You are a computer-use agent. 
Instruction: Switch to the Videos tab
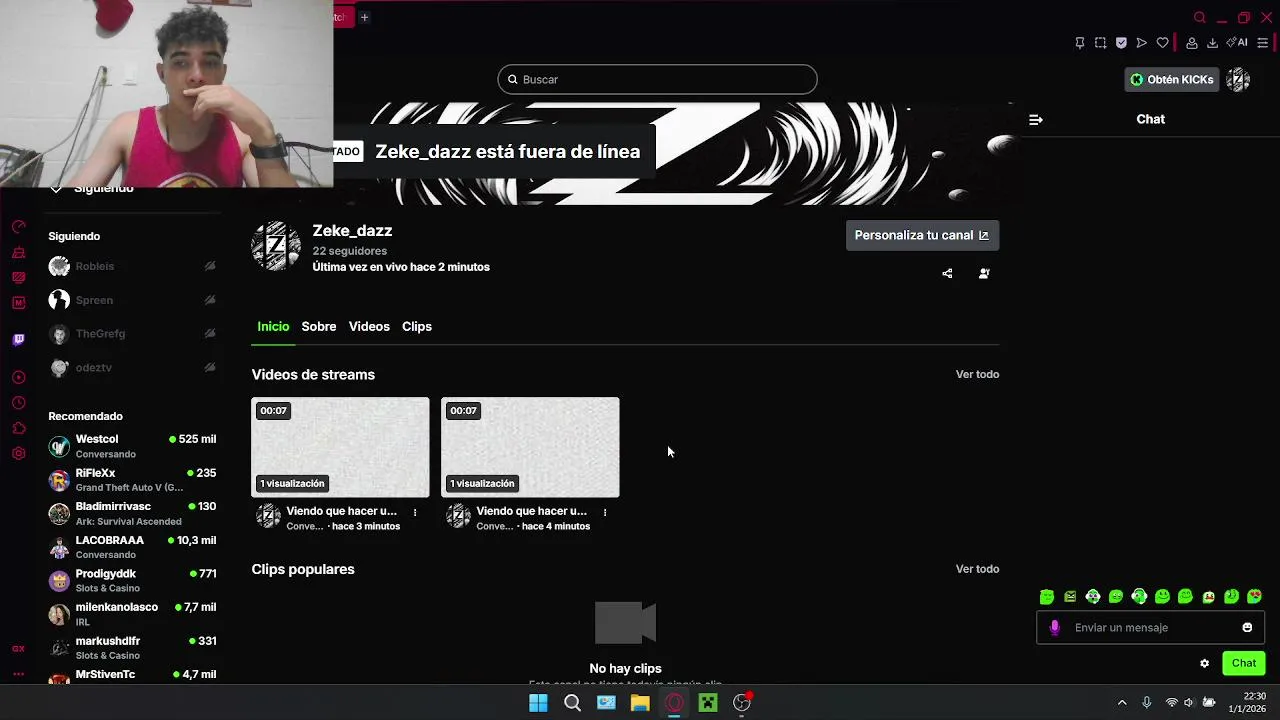(x=369, y=327)
